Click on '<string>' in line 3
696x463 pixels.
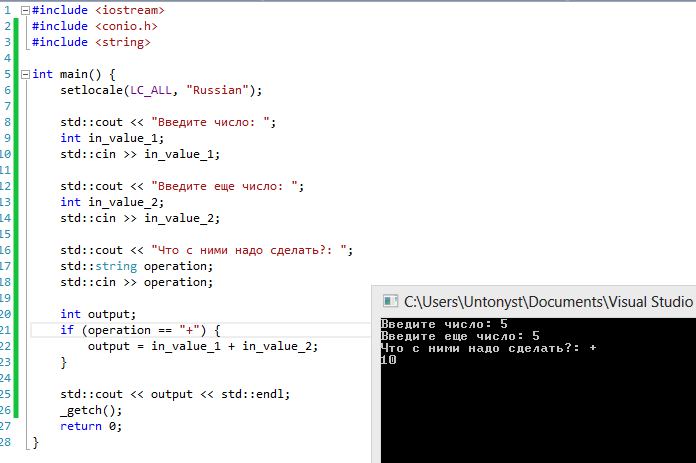click(x=123, y=42)
